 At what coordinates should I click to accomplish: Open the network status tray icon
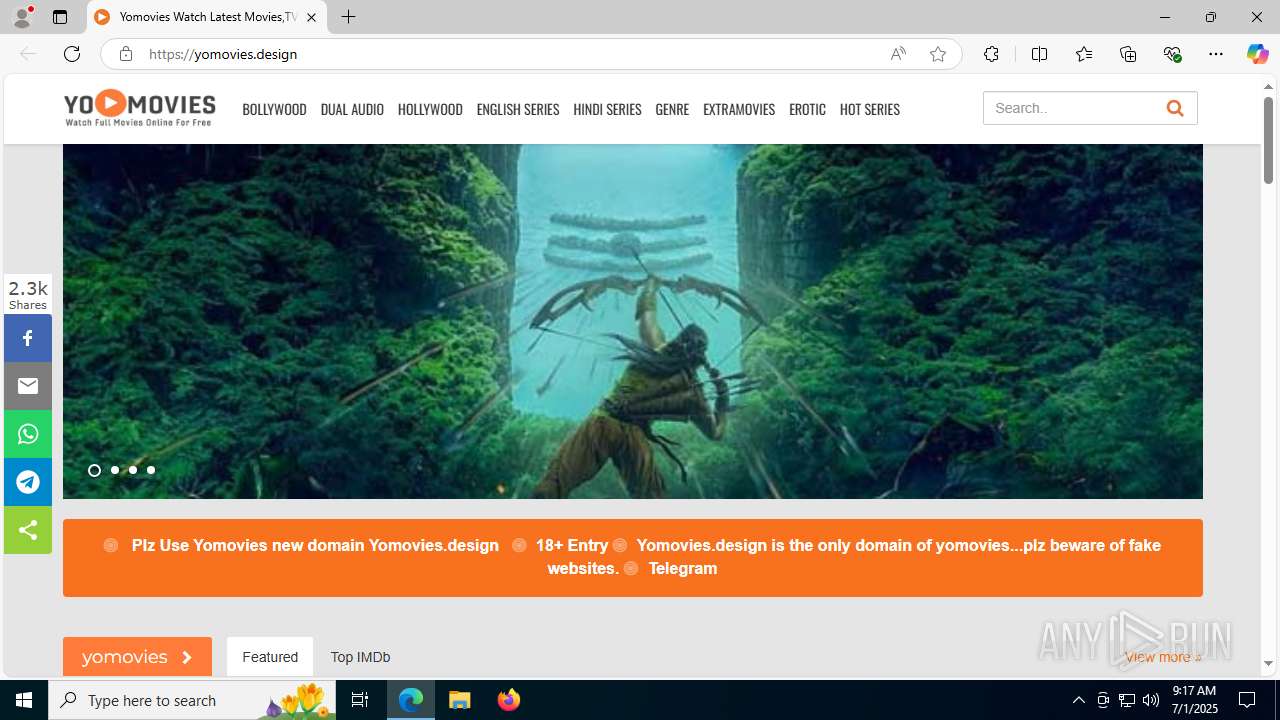point(1127,700)
